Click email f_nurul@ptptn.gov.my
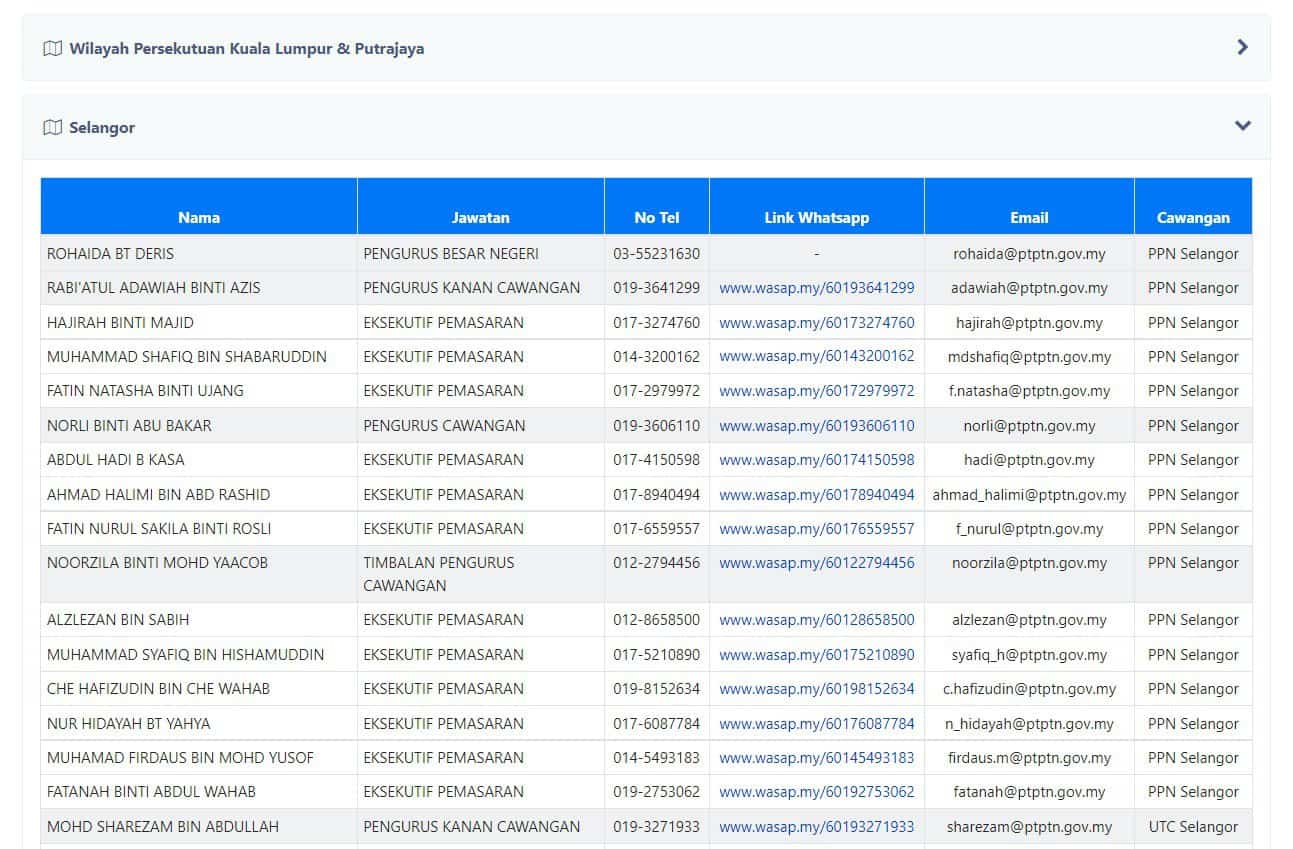 tap(1029, 529)
